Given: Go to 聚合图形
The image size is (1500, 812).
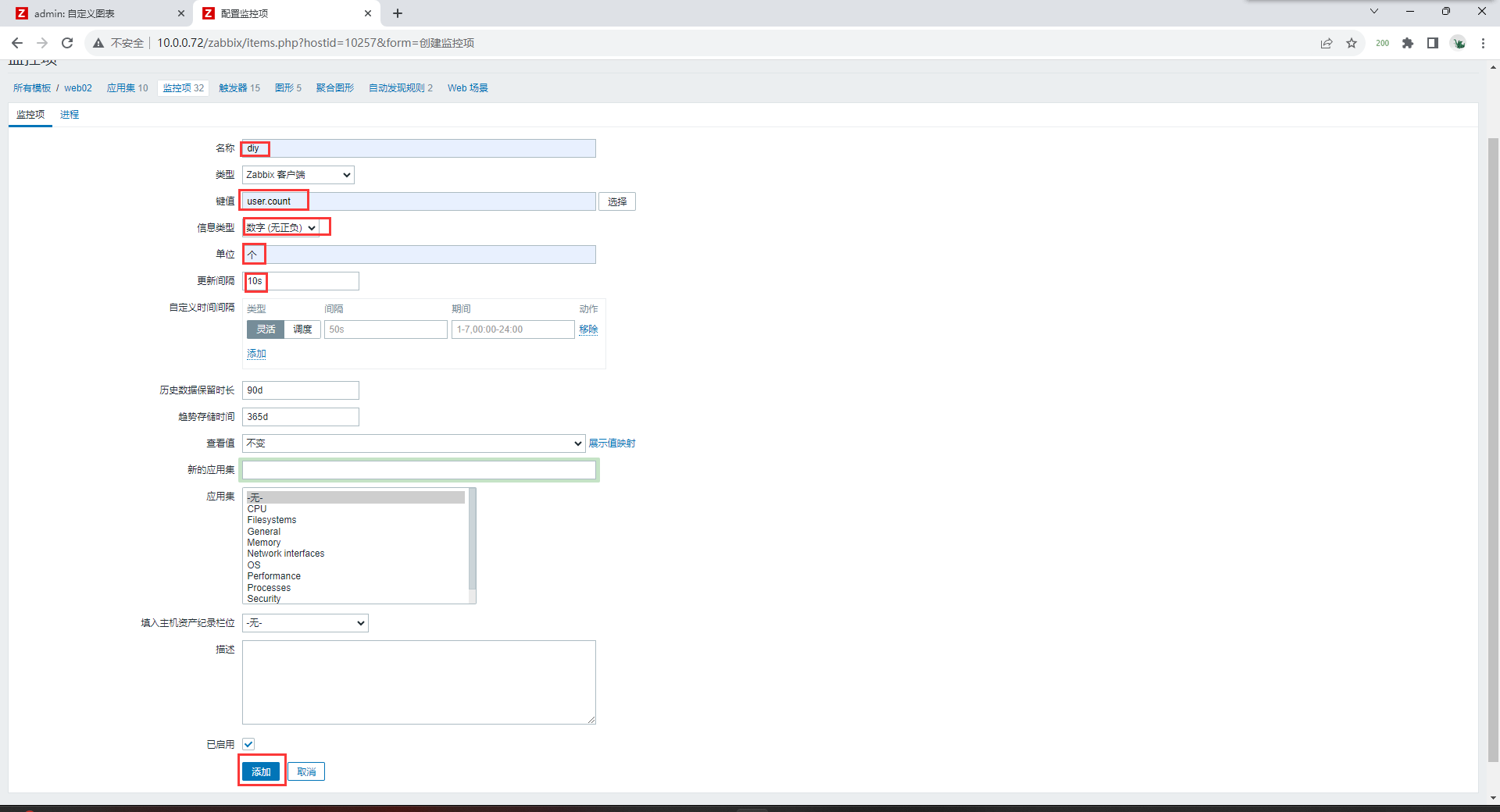Looking at the screenshot, I should pos(335,88).
